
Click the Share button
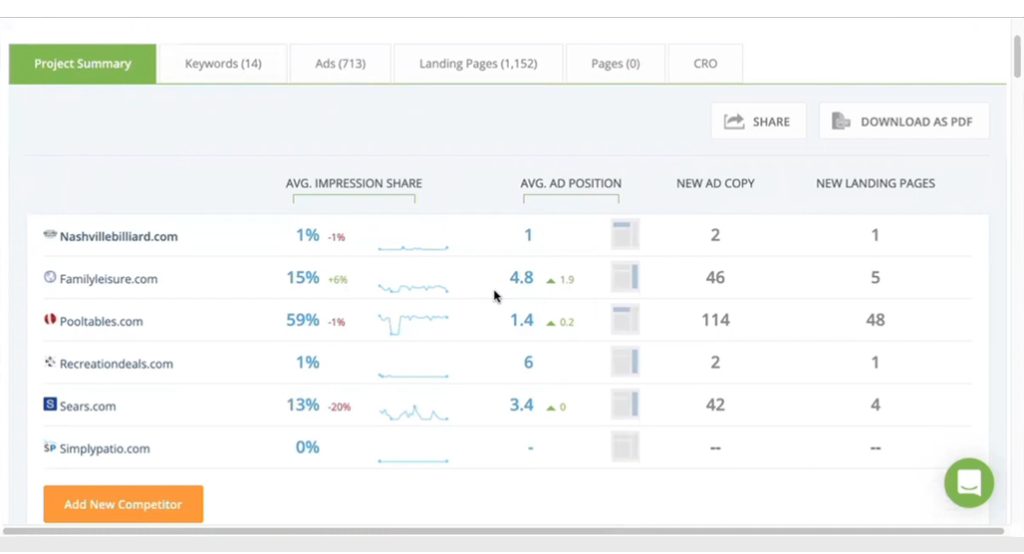point(758,121)
